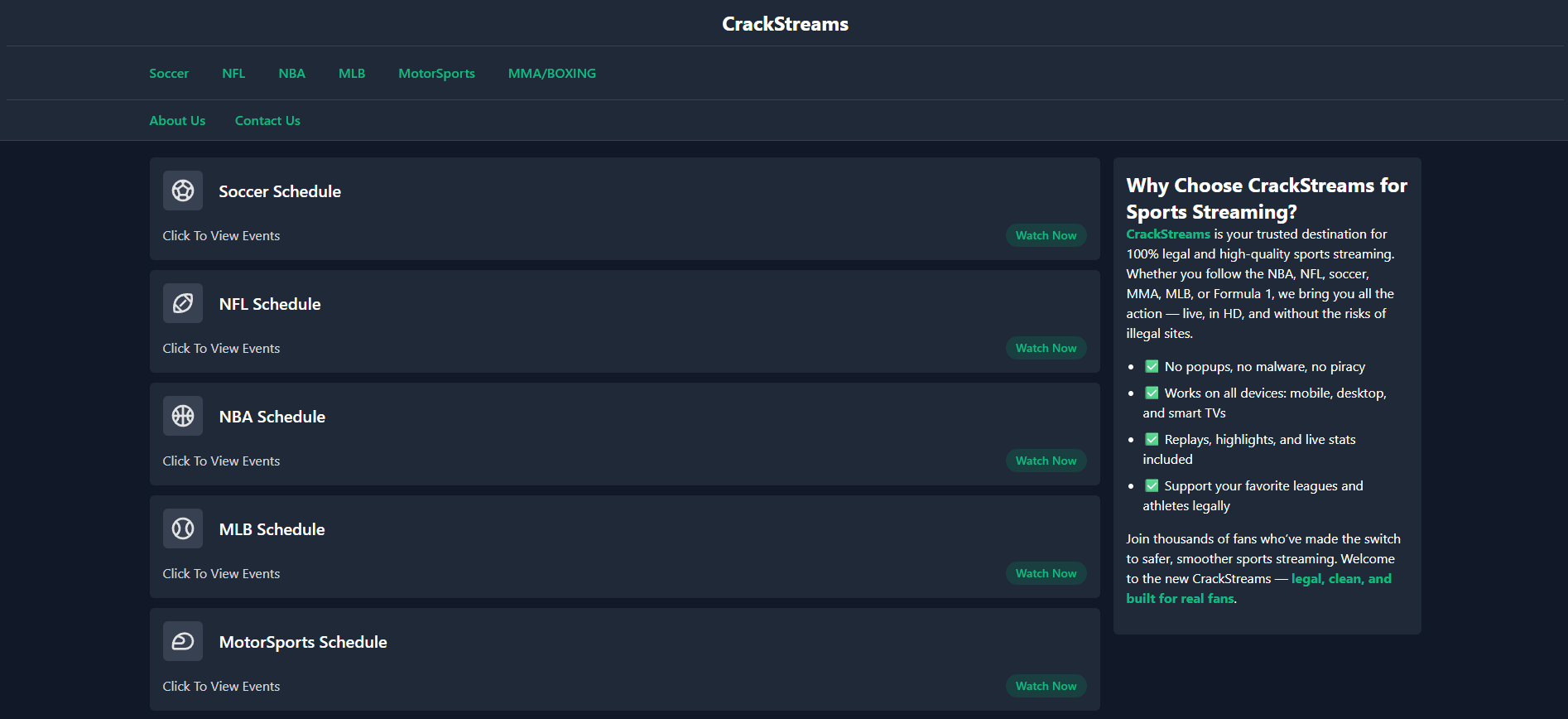Click 'Click To View Events' under NBA Schedule

tap(220, 461)
